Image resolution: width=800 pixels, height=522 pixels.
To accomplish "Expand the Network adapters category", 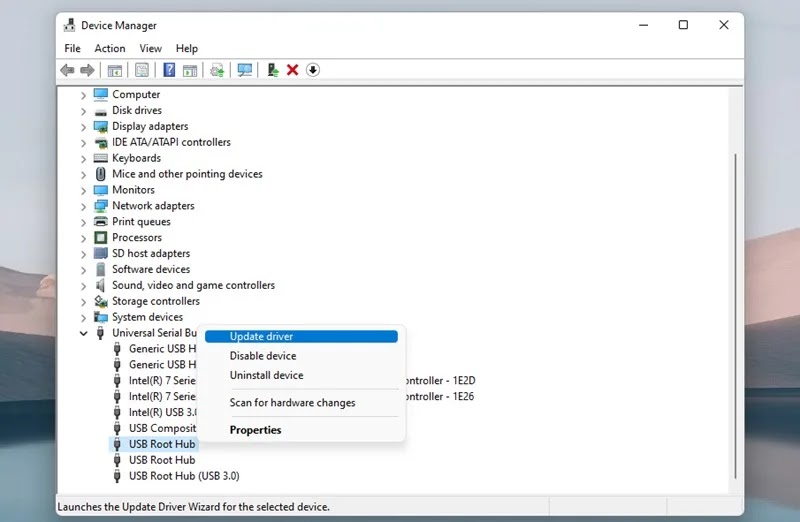I will click(x=83, y=206).
